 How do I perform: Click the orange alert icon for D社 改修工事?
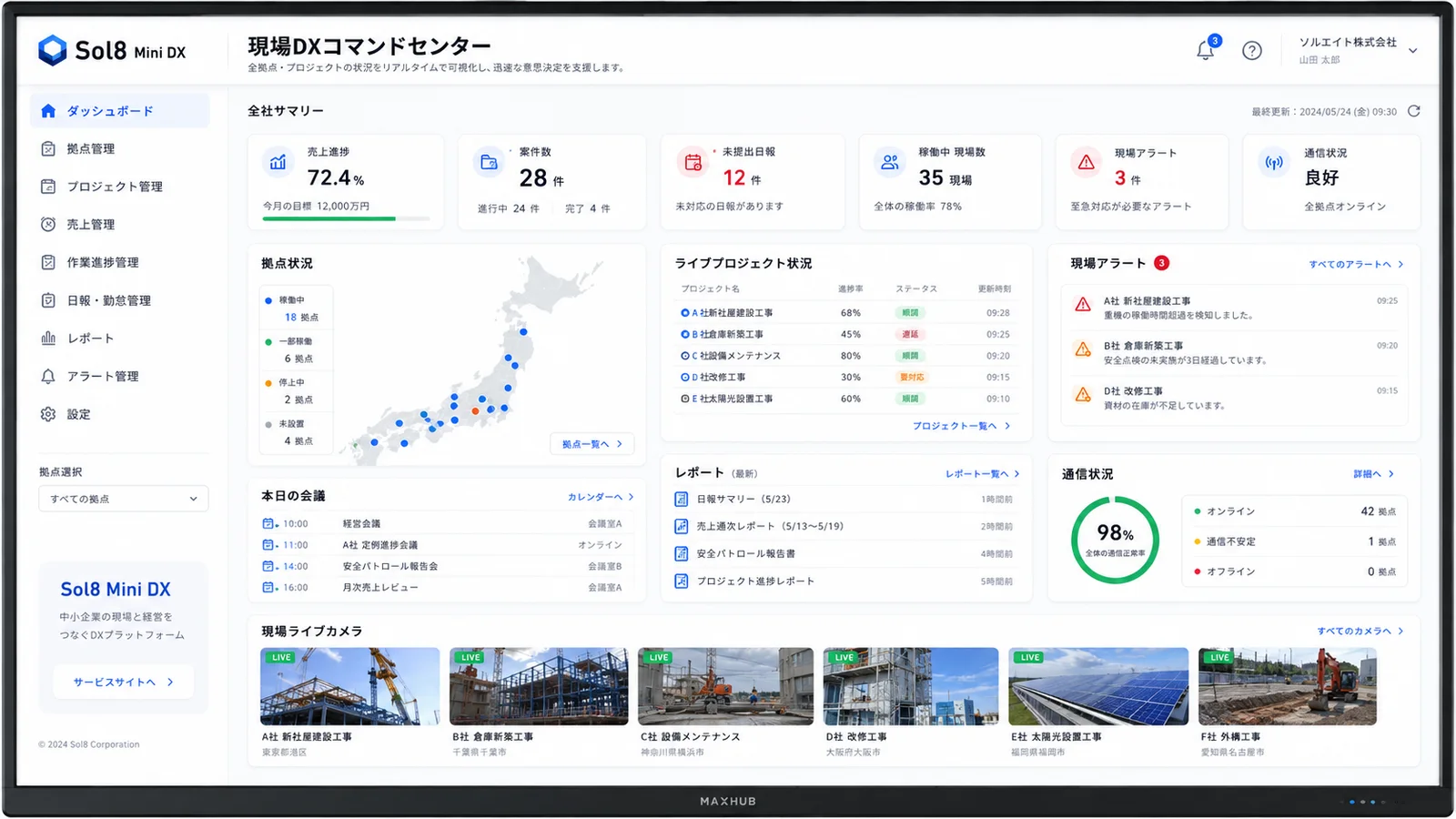point(1083,395)
